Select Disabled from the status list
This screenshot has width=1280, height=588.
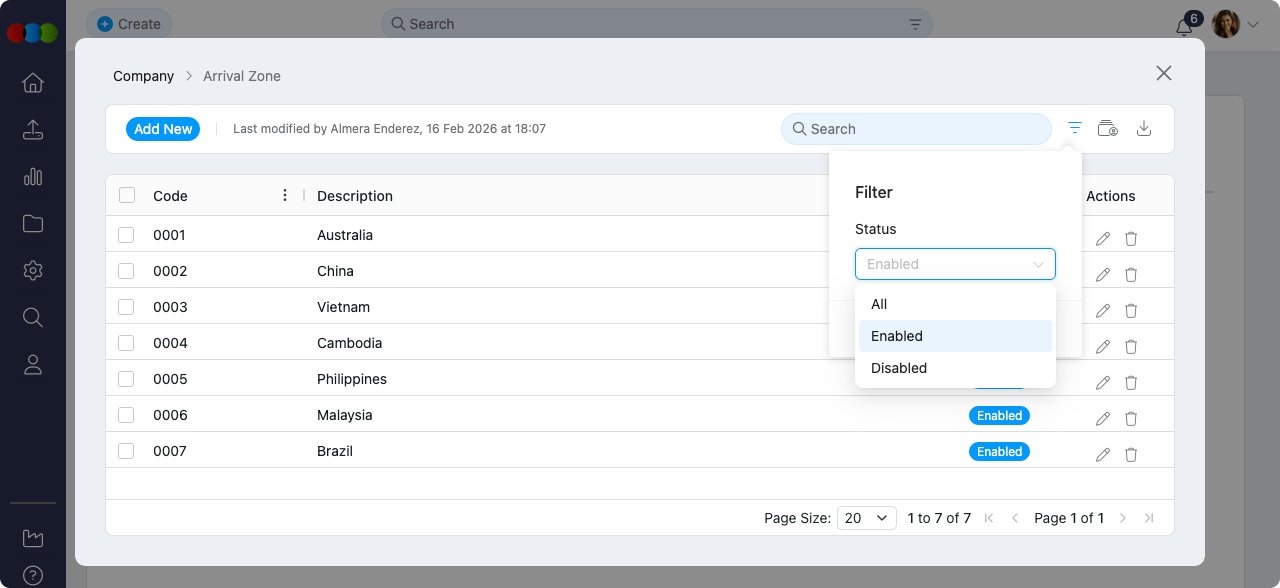click(899, 368)
